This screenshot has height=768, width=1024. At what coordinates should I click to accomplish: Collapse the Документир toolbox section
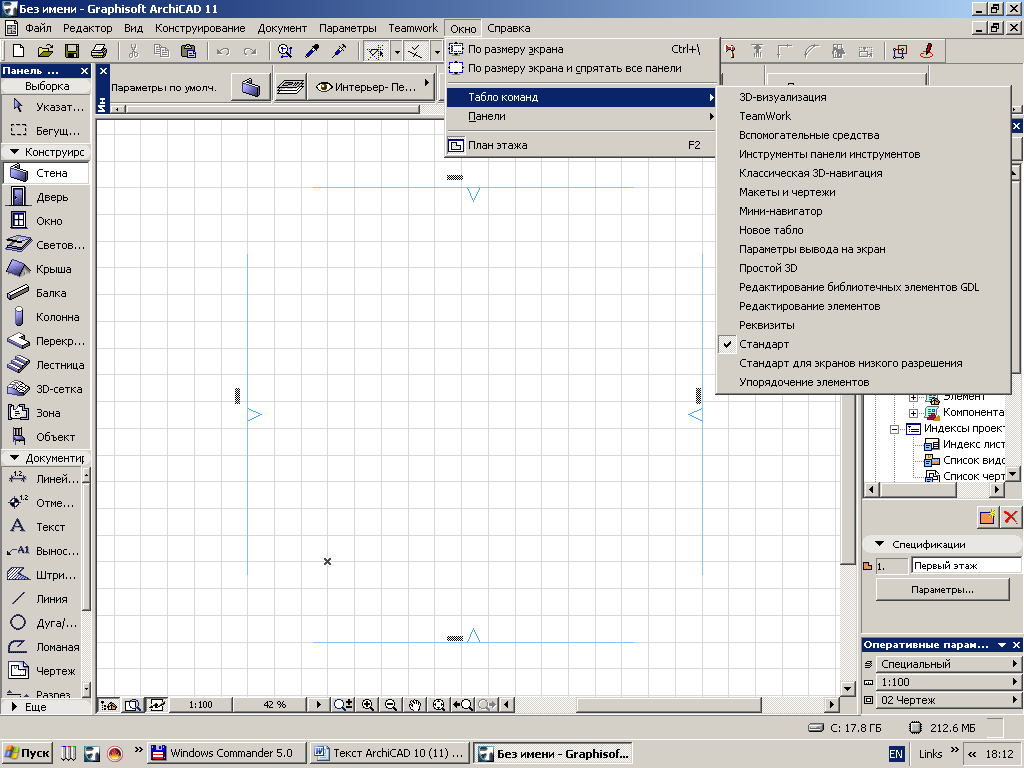point(14,458)
